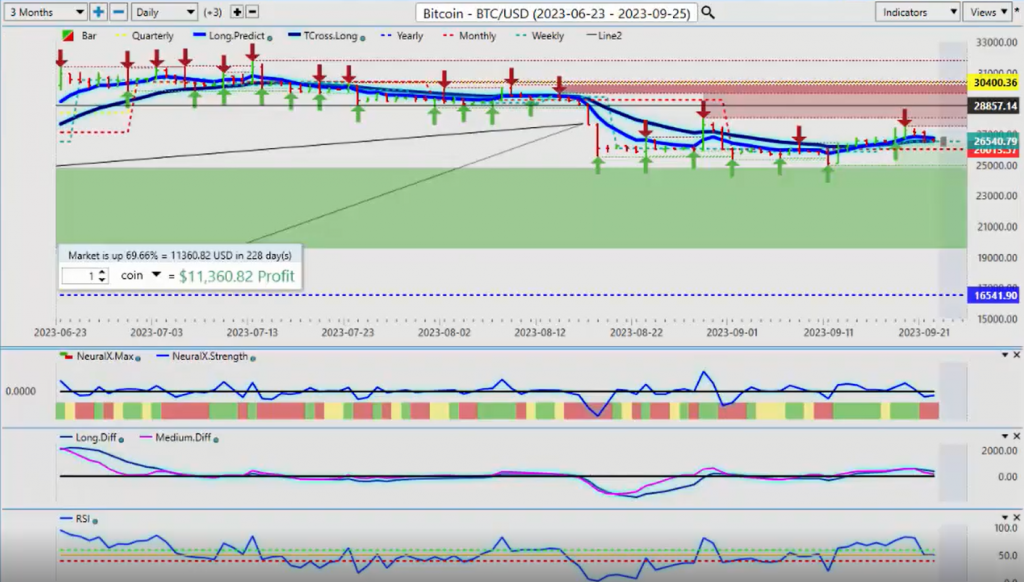This screenshot has height=582, width=1024.
Task: Collapse the RSI panel with its arrow
Action: point(1005,517)
